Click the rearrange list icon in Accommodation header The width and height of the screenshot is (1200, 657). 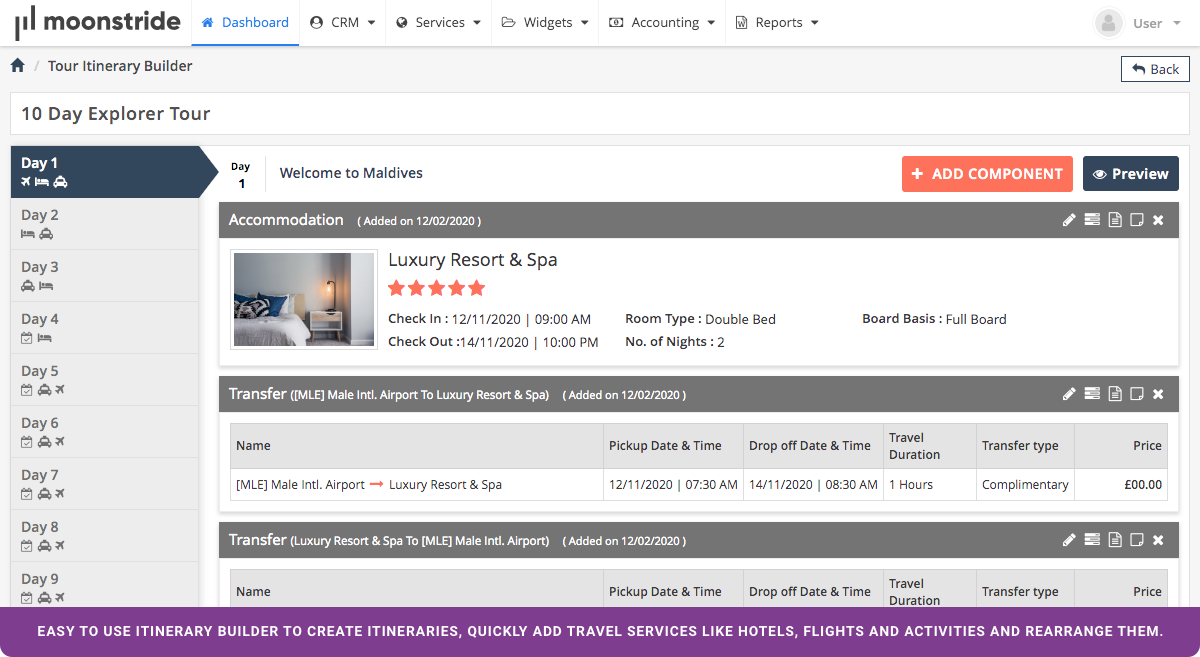point(1092,220)
